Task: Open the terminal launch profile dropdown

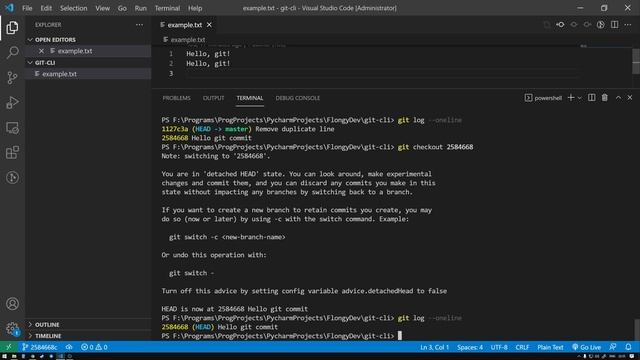Action: point(580,98)
